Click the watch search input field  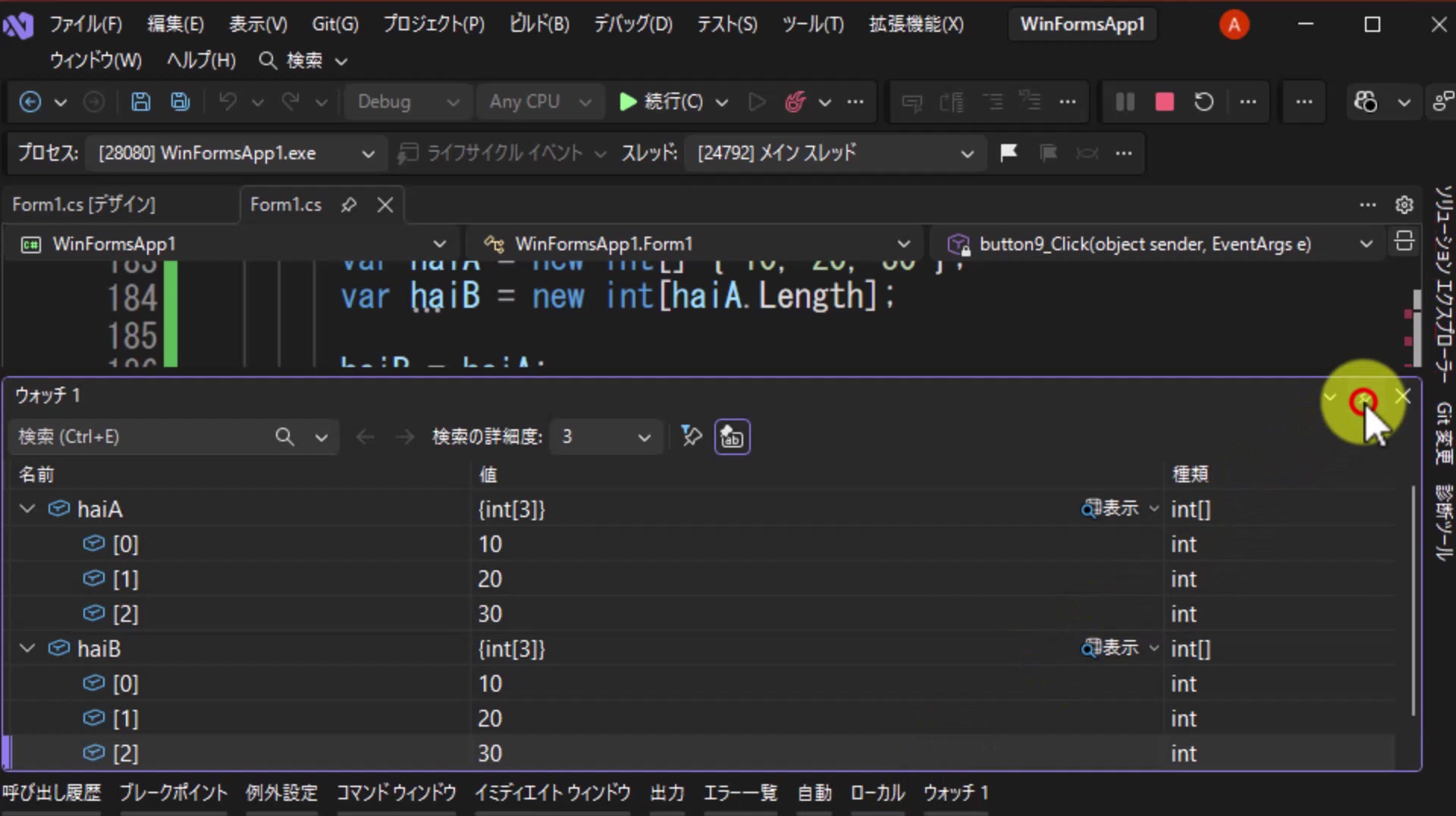click(x=144, y=437)
